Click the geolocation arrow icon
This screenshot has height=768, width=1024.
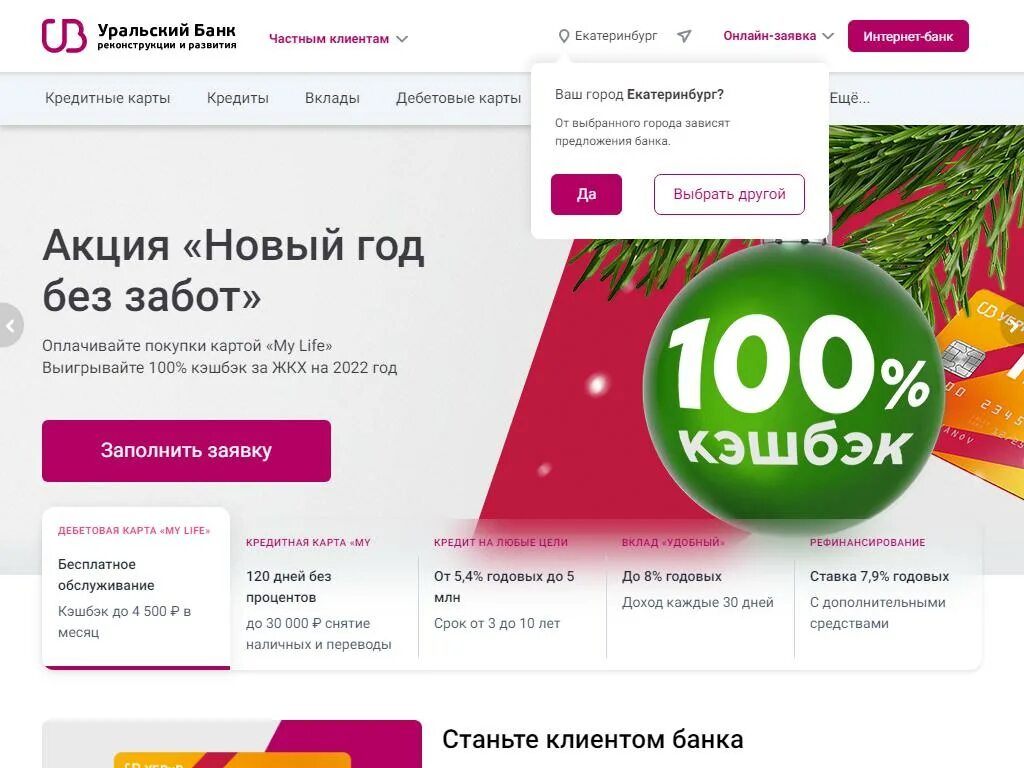tap(684, 37)
